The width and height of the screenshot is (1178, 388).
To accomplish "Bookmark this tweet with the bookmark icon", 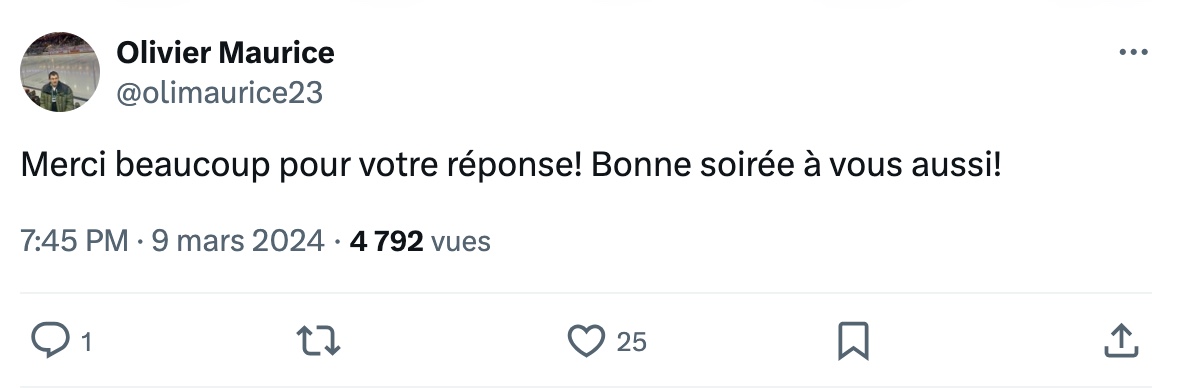I will click(853, 341).
